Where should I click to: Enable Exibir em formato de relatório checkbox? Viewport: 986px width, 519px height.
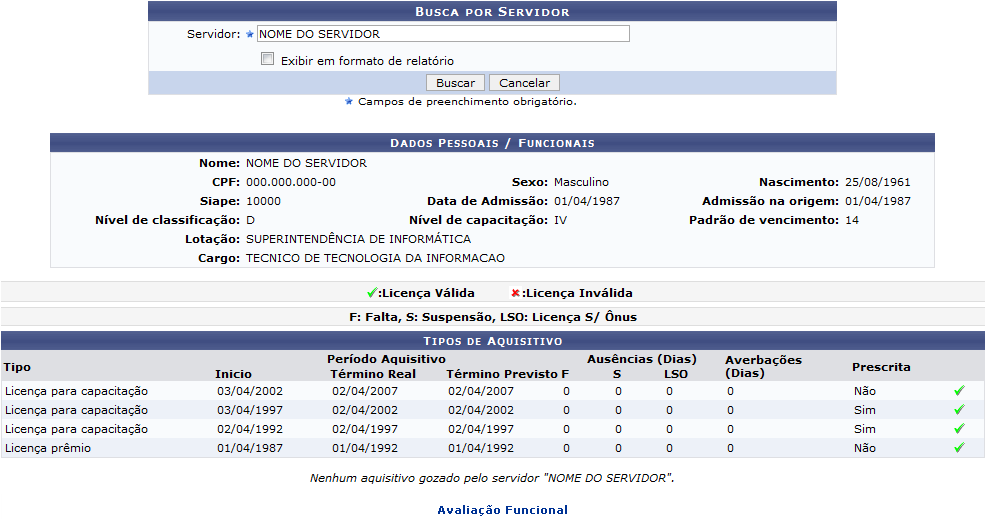click(x=267, y=59)
